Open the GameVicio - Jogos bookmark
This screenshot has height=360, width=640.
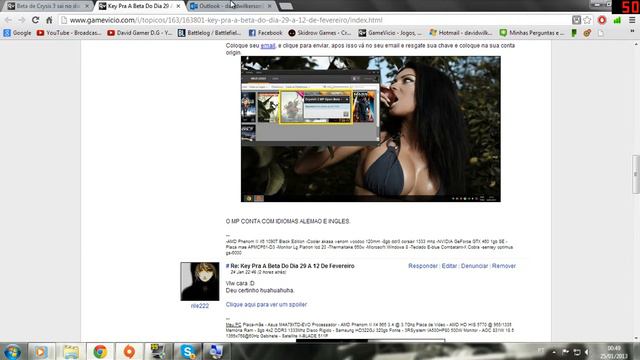pyautogui.click(x=390, y=33)
